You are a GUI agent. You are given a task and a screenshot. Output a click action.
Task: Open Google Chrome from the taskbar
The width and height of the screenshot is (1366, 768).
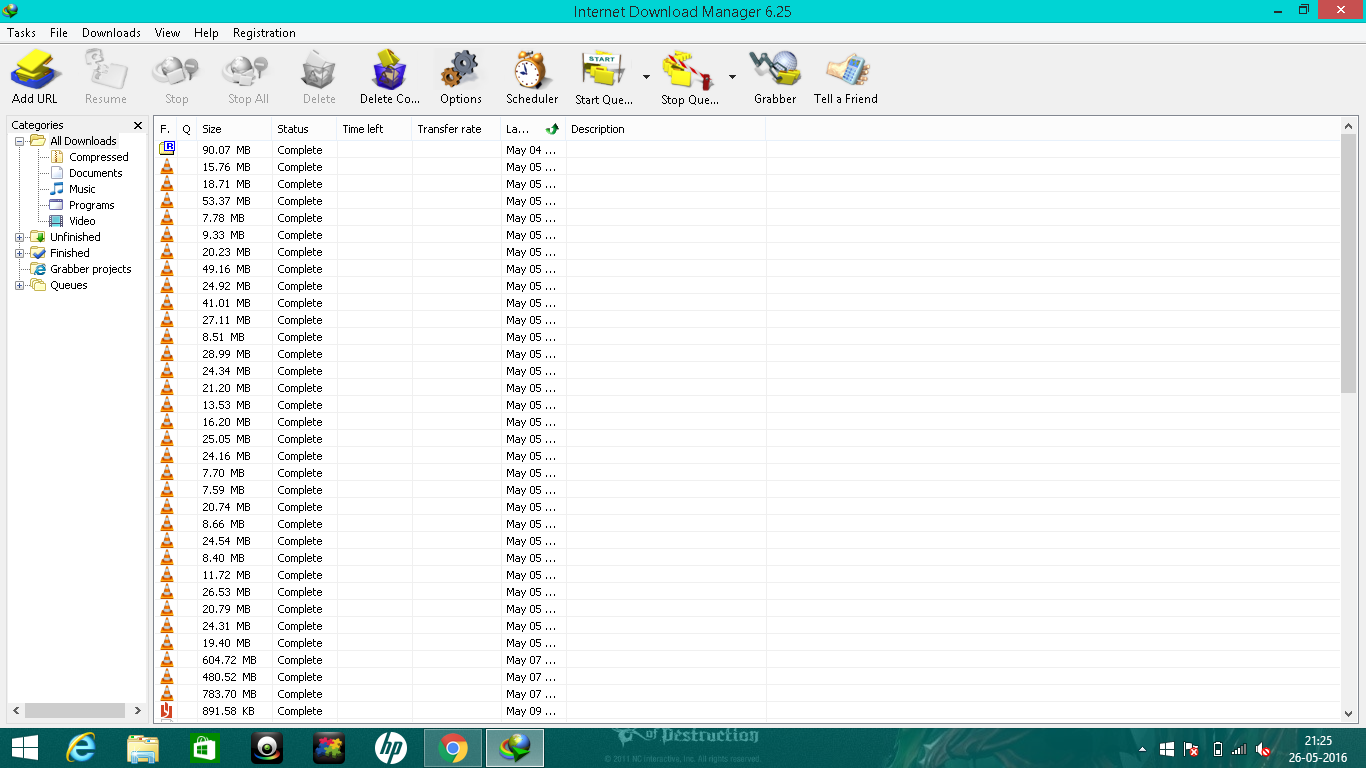(452, 748)
